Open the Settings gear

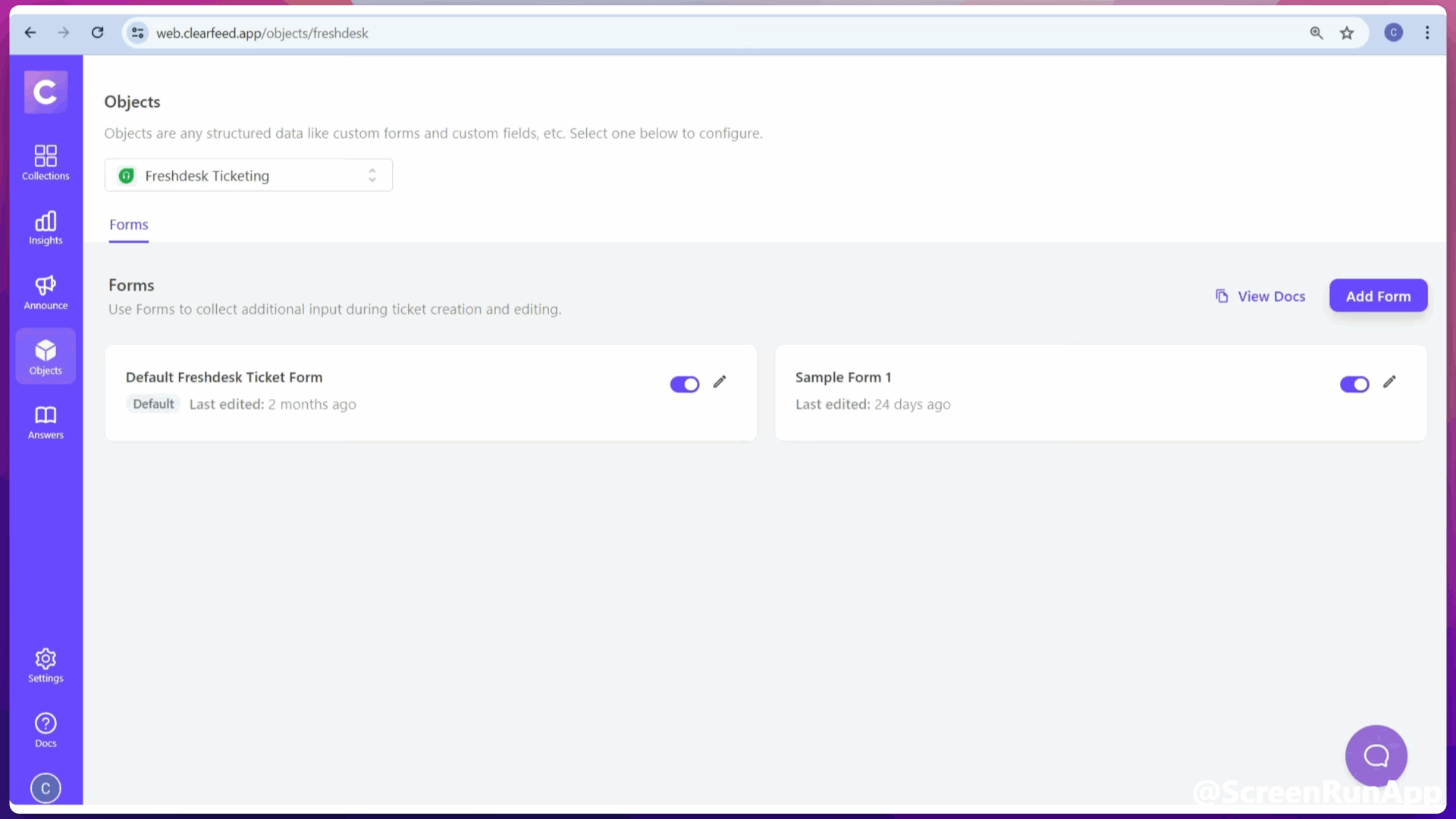coord(45,665)
